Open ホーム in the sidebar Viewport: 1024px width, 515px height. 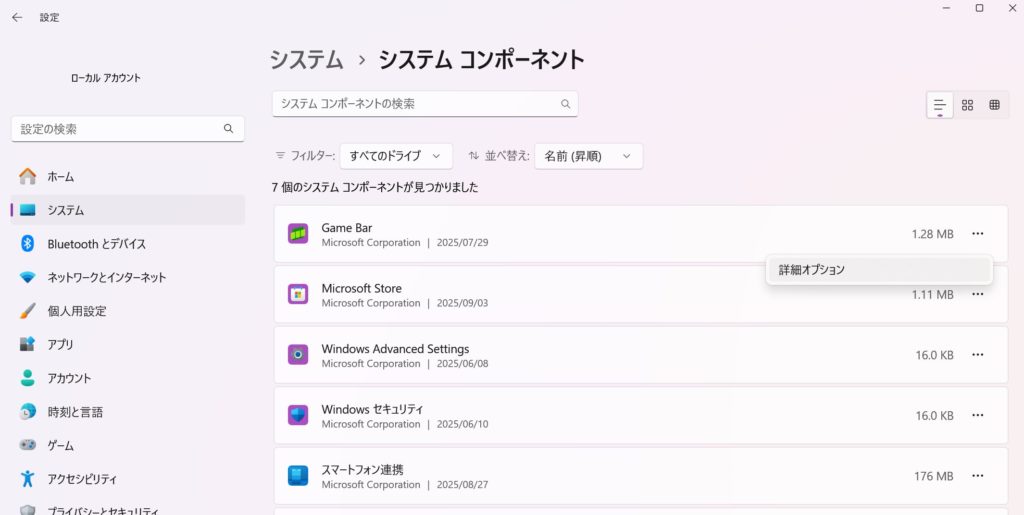pyautogui.click(x=61, y=176)
